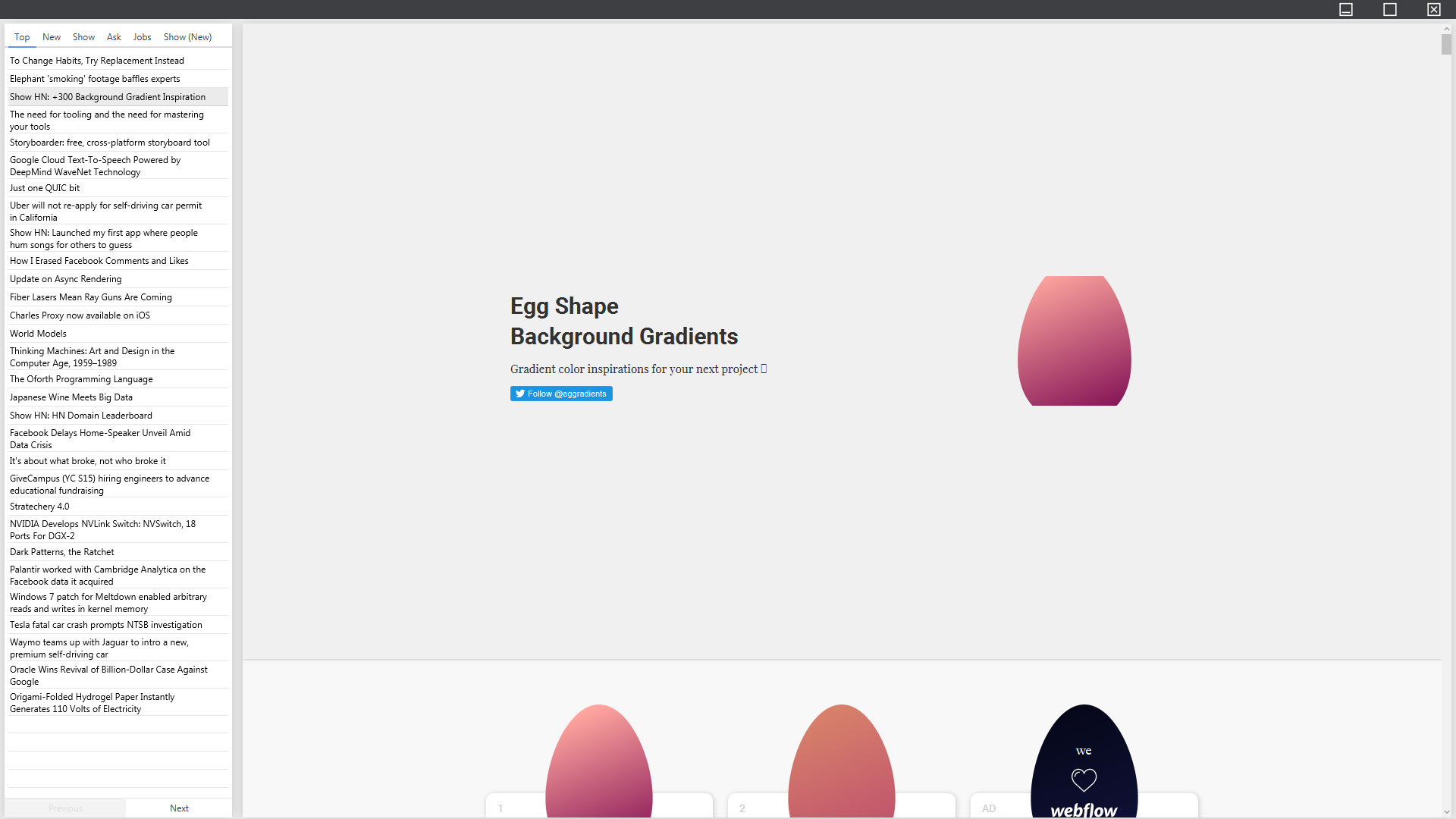The width and height of the screenshot is (1456, 819).
Task: Click the Previous pagination button
Action: (65, 808)
